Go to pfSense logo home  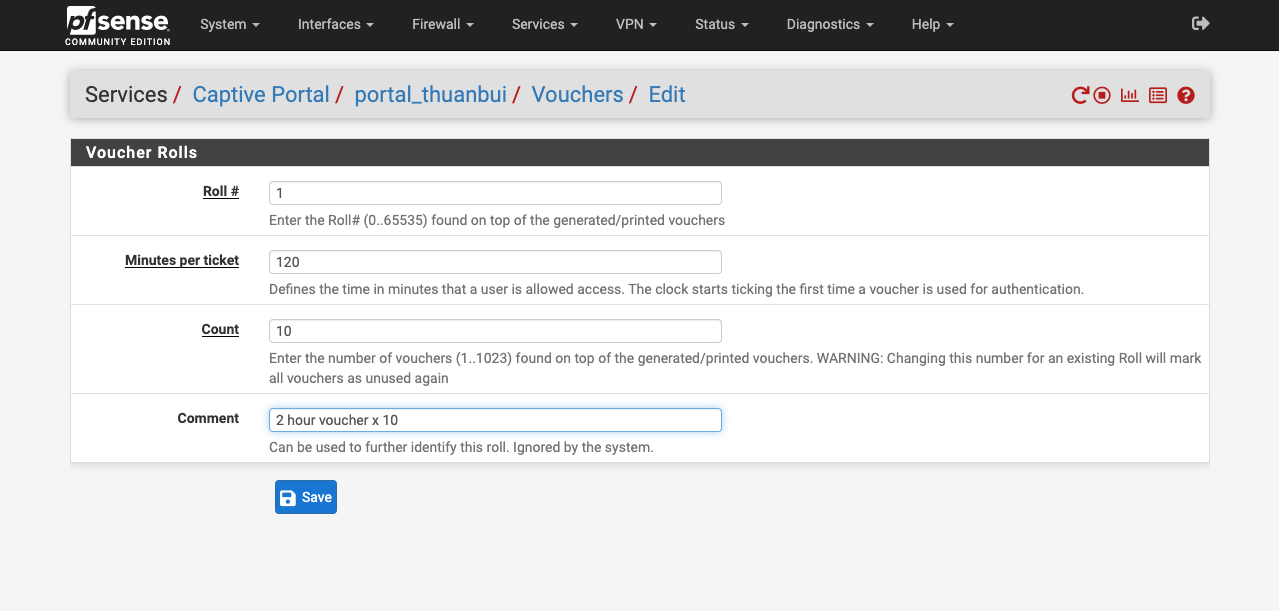tap(118, 25)
